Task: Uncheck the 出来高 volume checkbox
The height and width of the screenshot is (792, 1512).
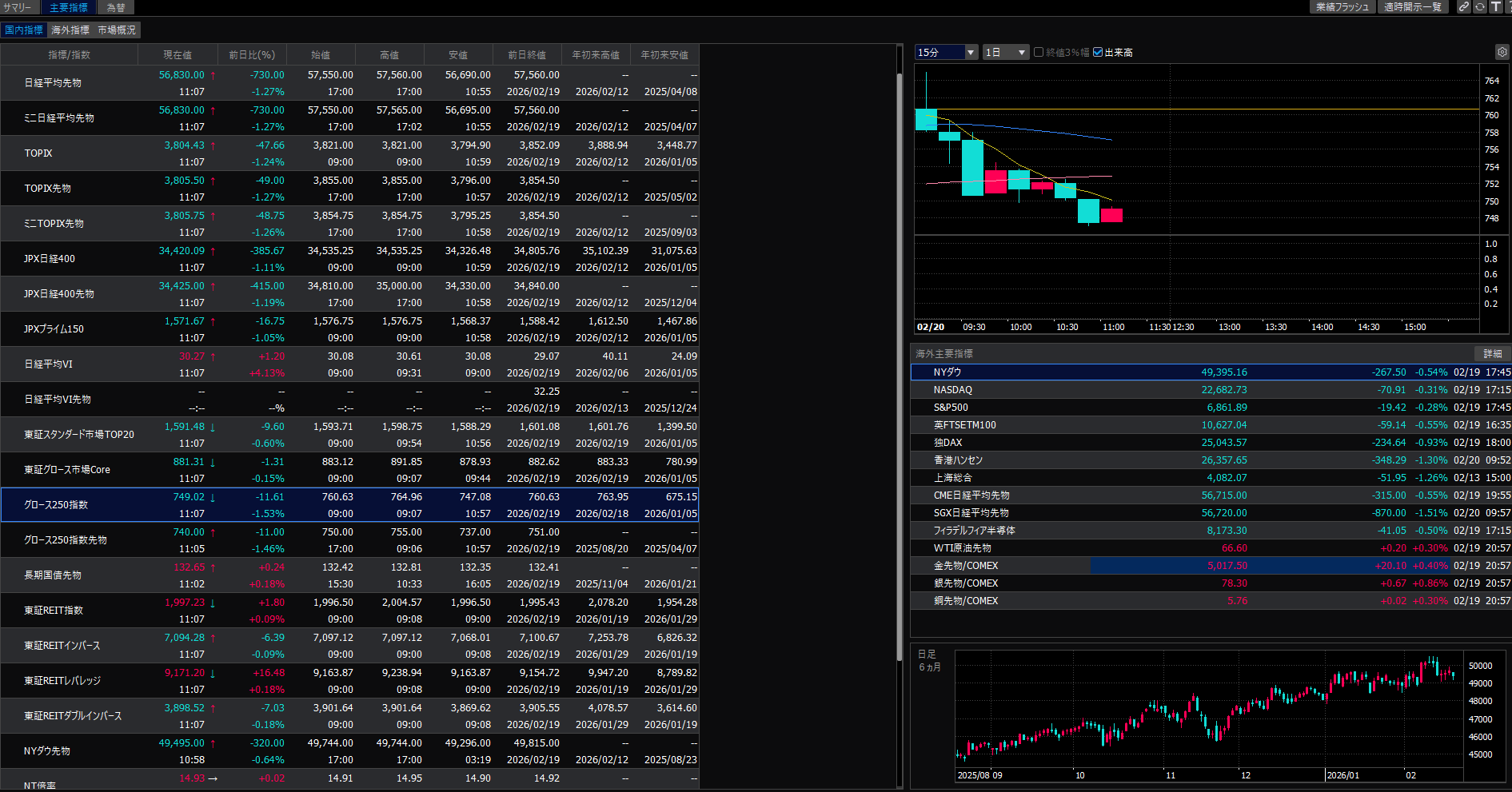Action: pos(1098,52)
